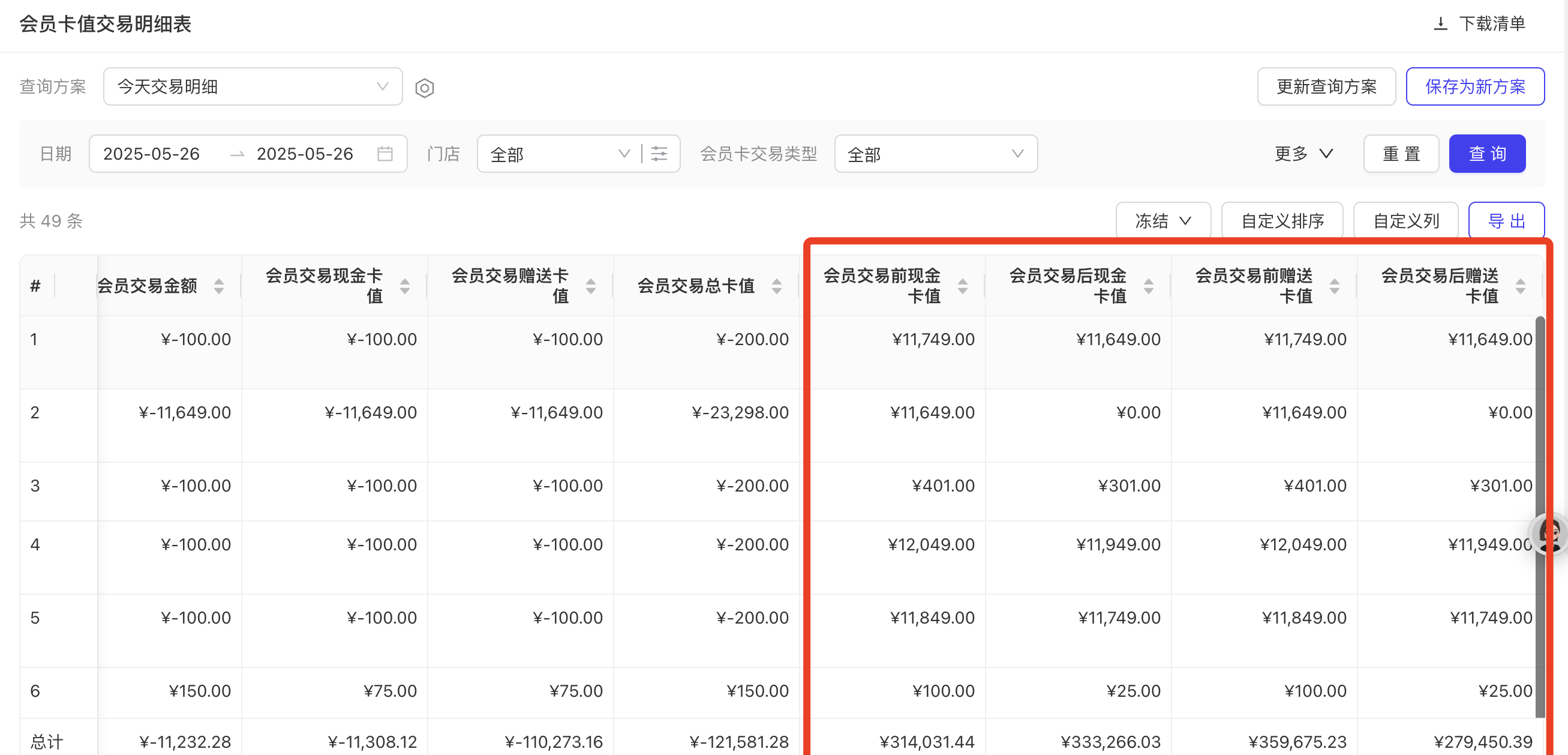Click the 查询 search button
The height and width of the screenshot is (755, 1568).
click(1487, 154)
